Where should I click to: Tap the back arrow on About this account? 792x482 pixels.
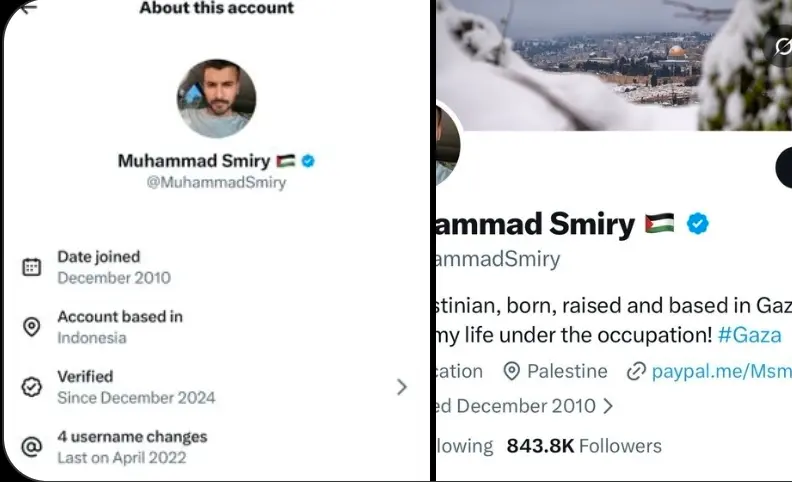pos(27,7)
